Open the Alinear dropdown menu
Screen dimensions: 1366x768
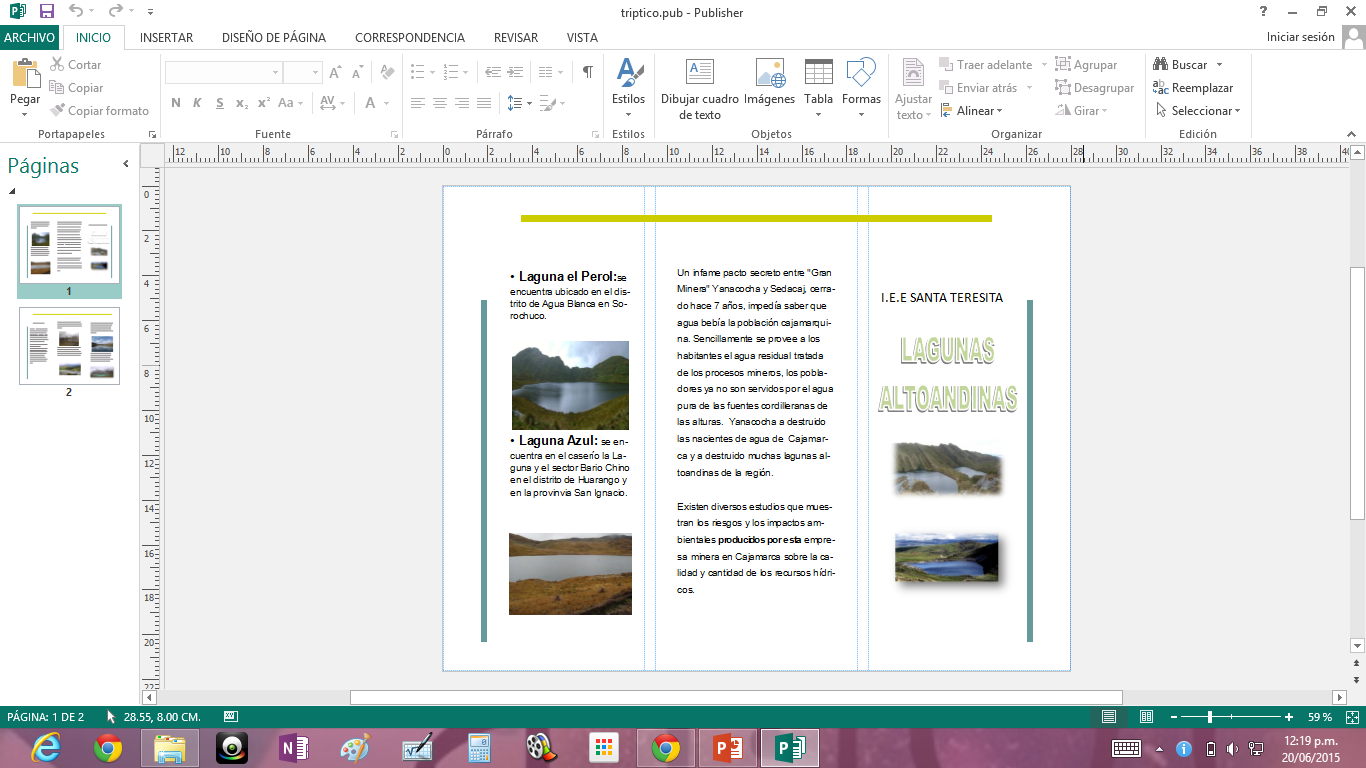(x=973, y=111)
